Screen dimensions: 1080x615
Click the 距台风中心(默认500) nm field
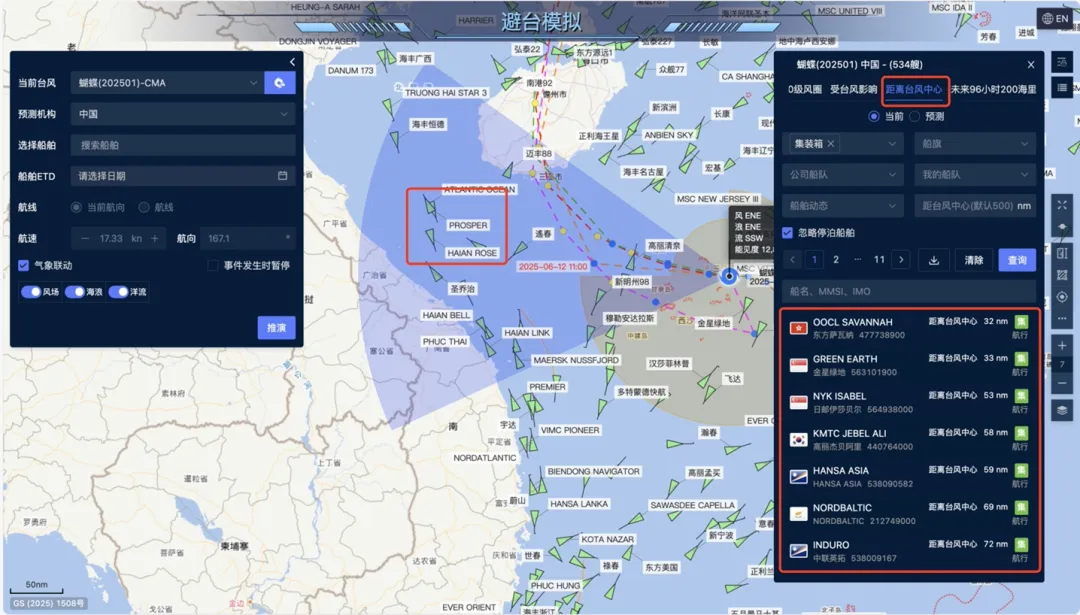click(x=975, y=206)
